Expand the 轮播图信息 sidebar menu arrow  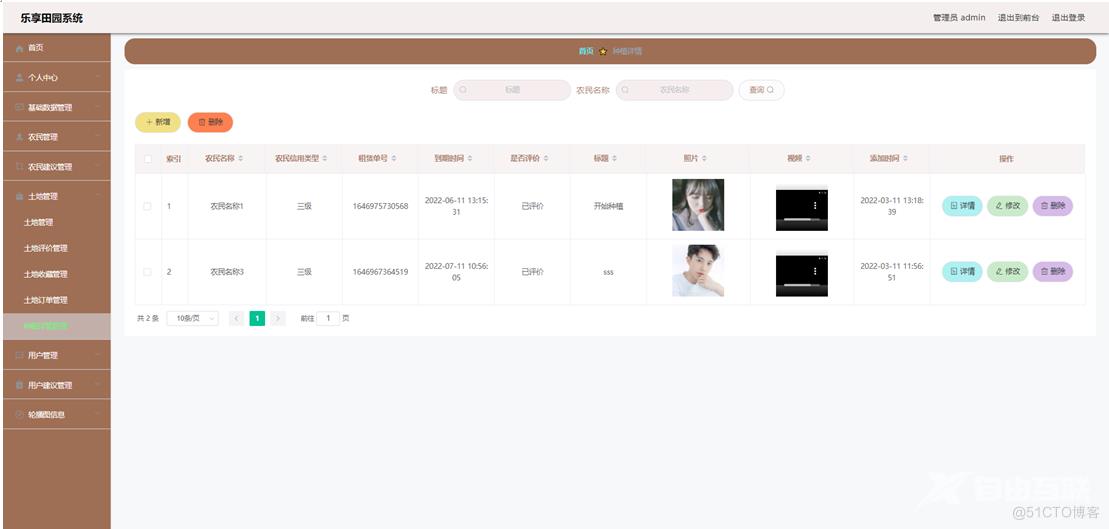tap(98, 414)
